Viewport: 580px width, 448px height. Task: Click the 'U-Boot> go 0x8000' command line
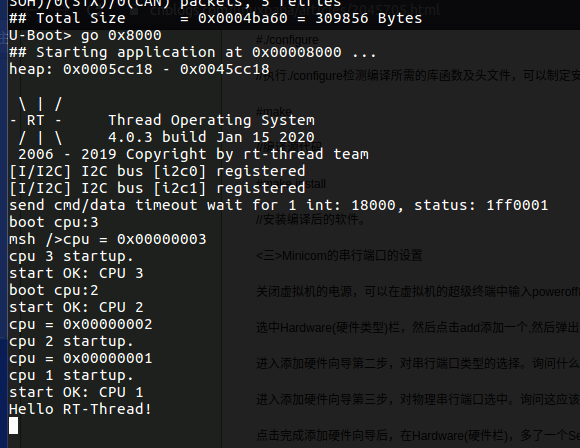click(85, 36)
